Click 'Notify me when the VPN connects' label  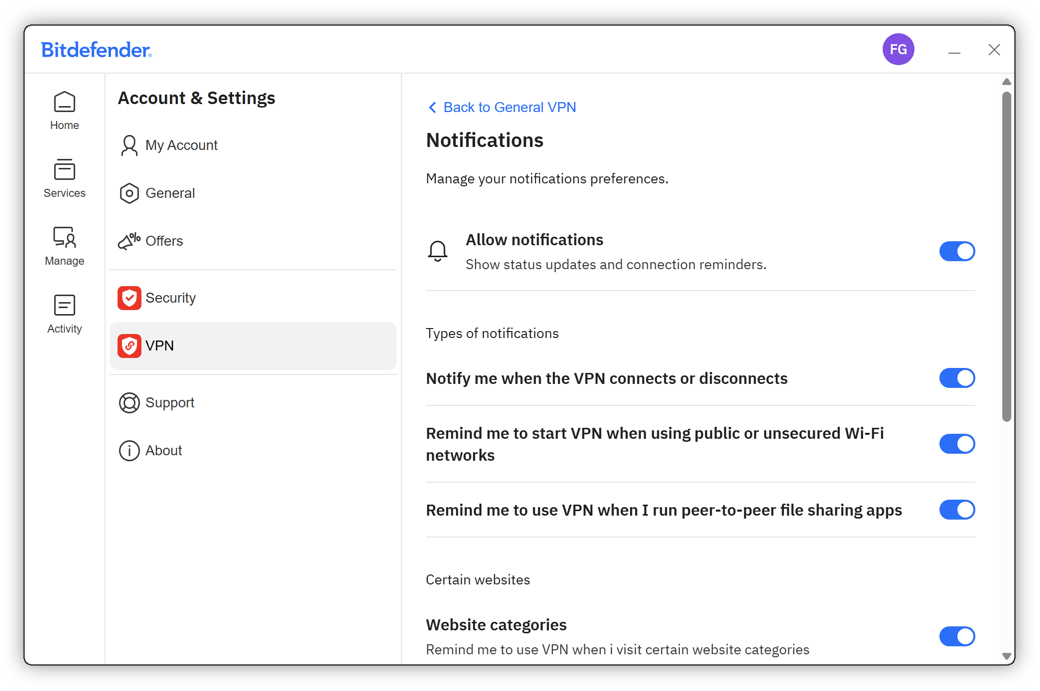607,379
